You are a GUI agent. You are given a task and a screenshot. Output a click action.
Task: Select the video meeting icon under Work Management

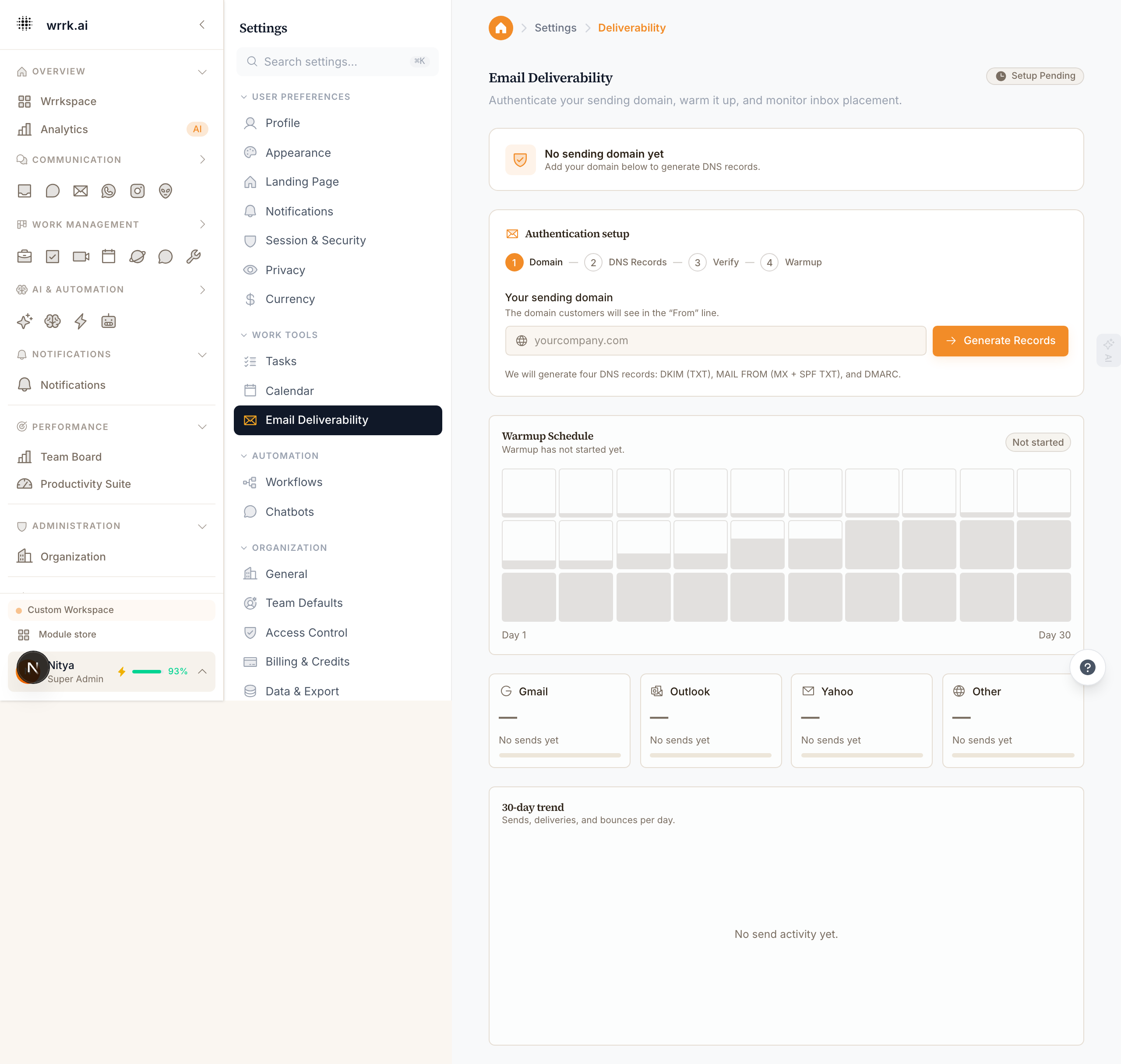click(81, 256)
